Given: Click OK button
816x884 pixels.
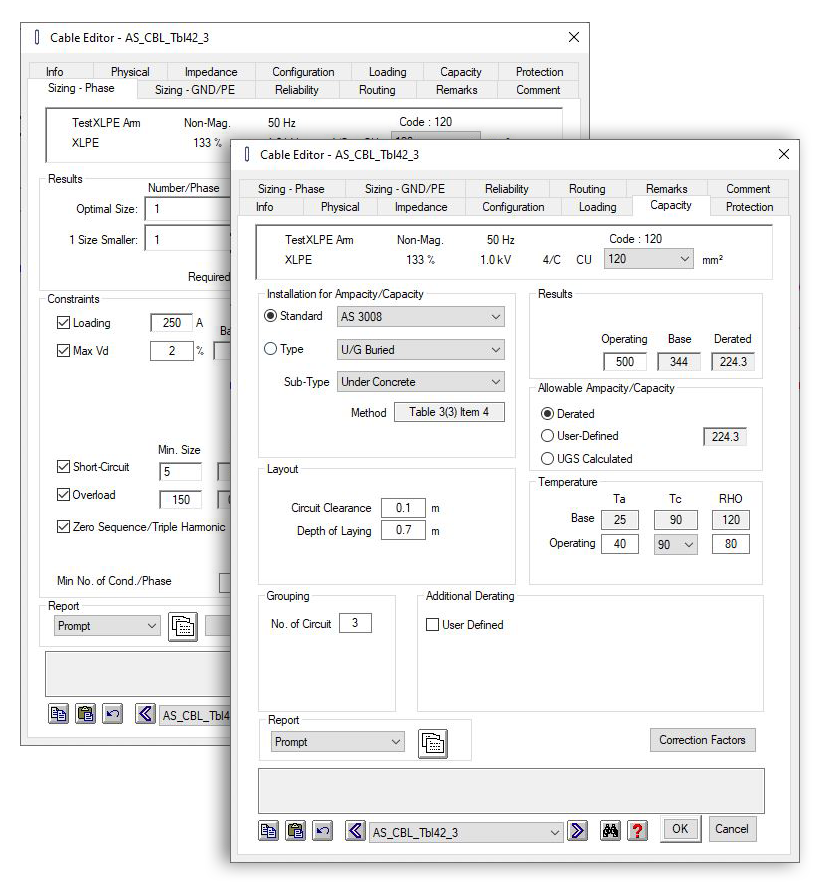Looking at the screenshot, I should point(680,829).
